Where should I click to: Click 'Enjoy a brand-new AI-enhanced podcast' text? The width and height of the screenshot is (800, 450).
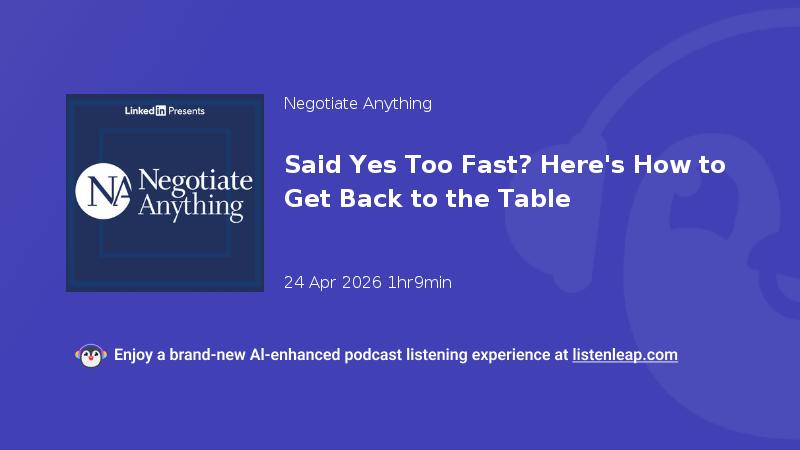click(x=258, y=355)
